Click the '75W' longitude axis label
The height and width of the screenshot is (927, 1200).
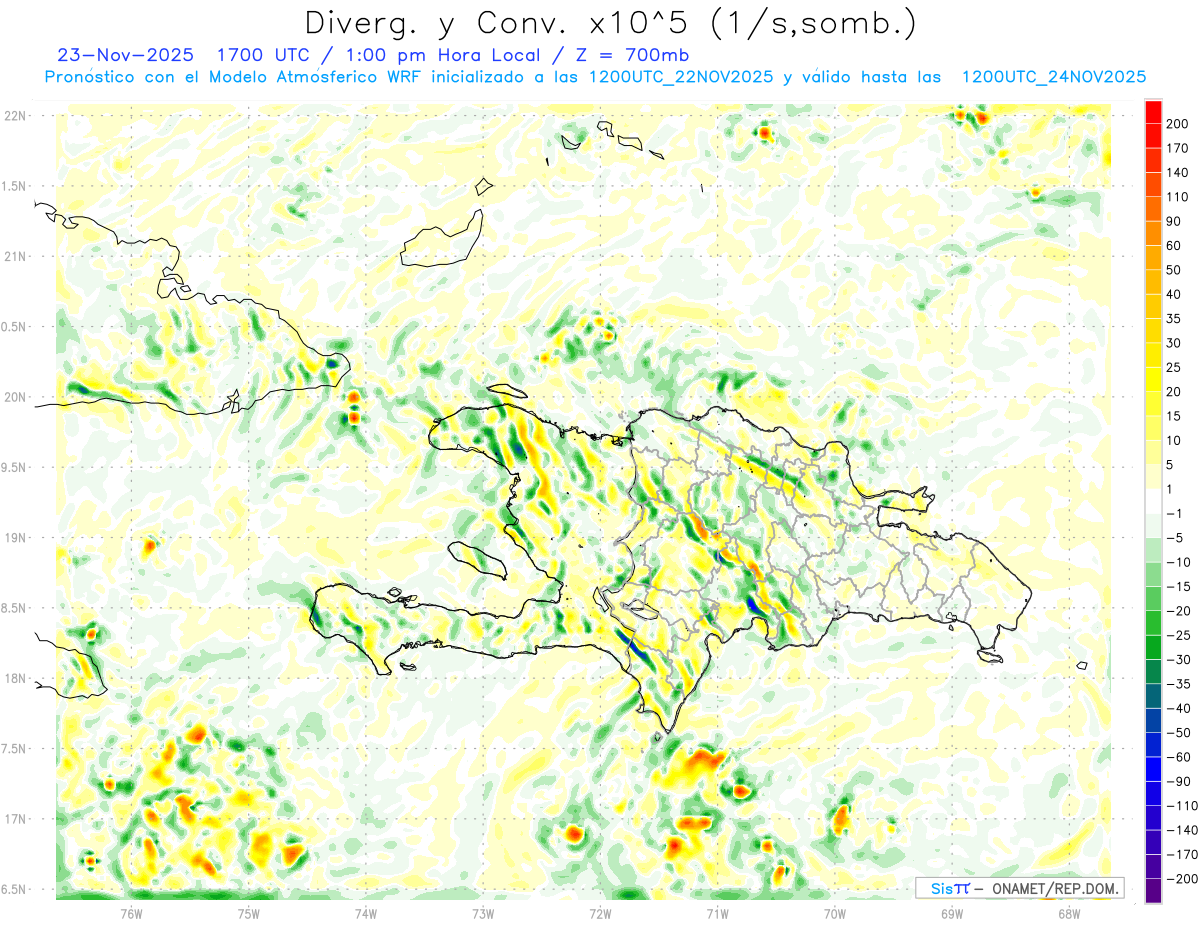tap(249, 913)
